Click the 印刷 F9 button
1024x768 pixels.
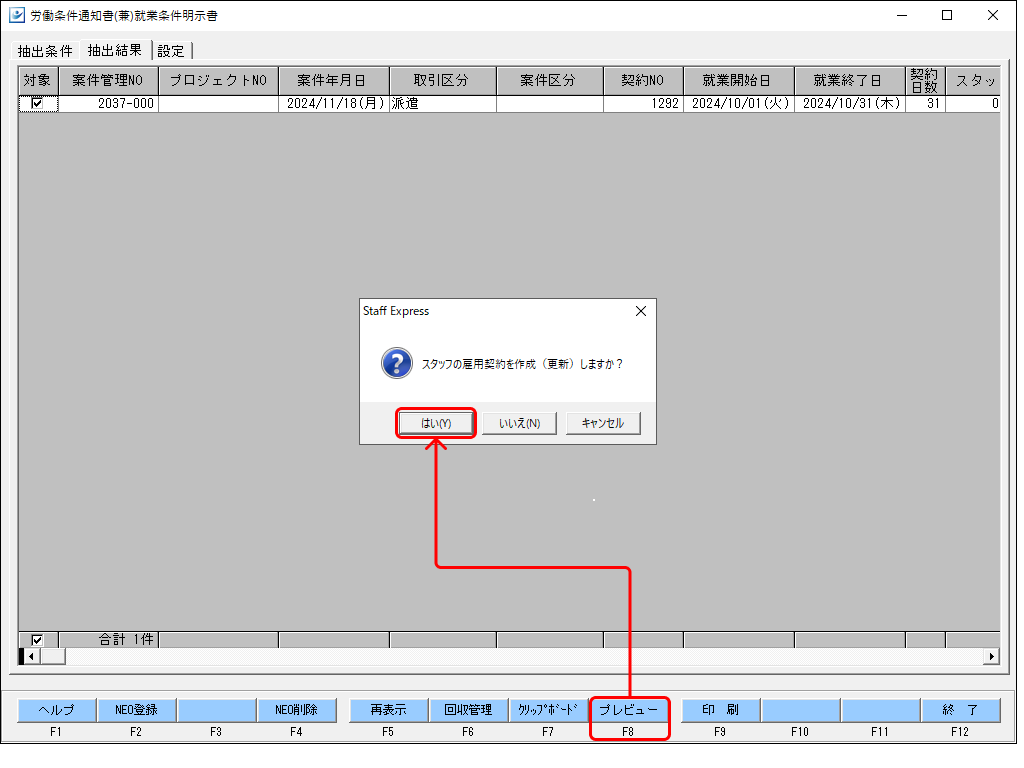click(x=720, y=710)
